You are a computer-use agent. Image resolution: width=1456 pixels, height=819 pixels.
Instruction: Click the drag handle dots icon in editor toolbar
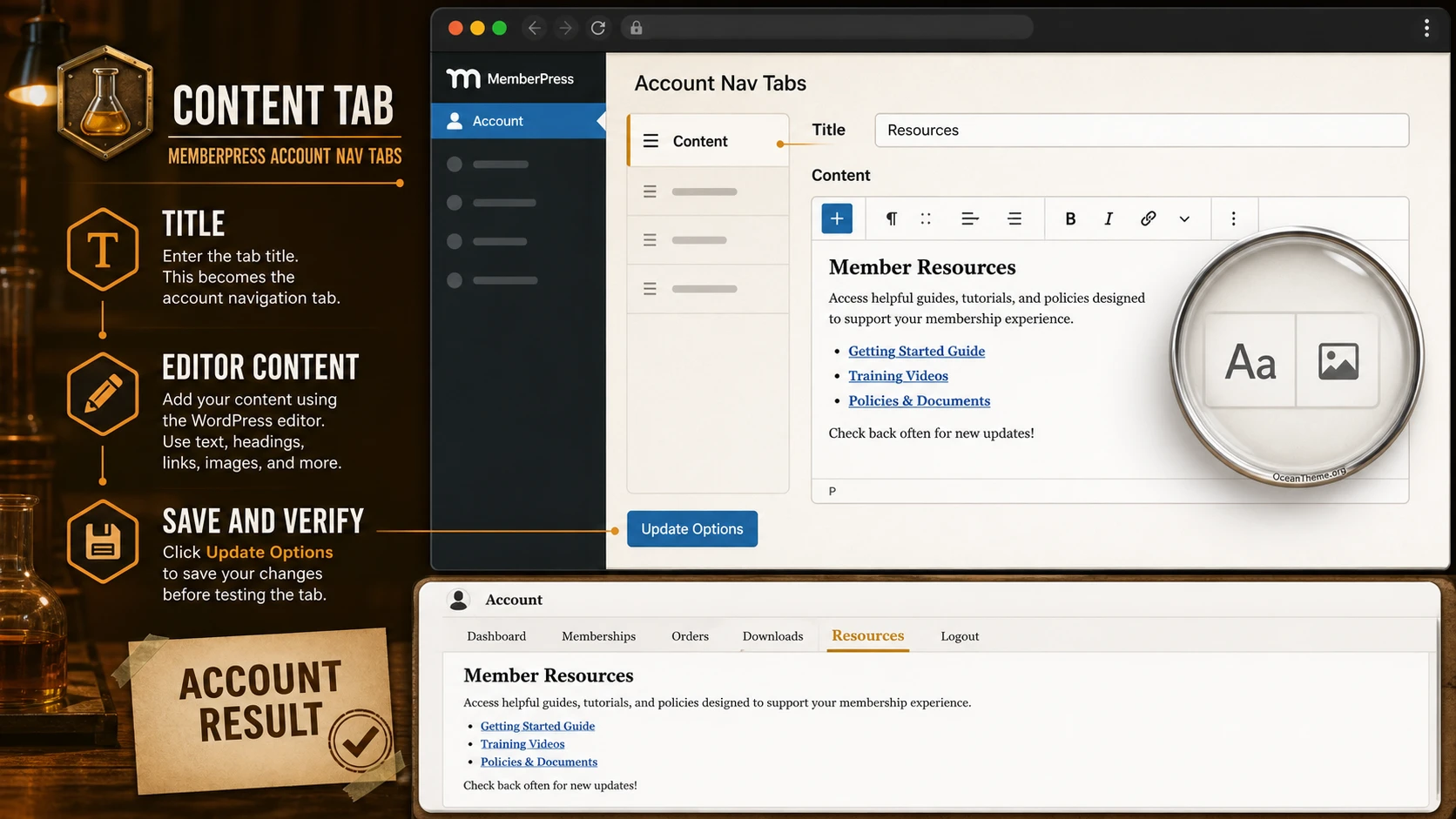[926, 218]
